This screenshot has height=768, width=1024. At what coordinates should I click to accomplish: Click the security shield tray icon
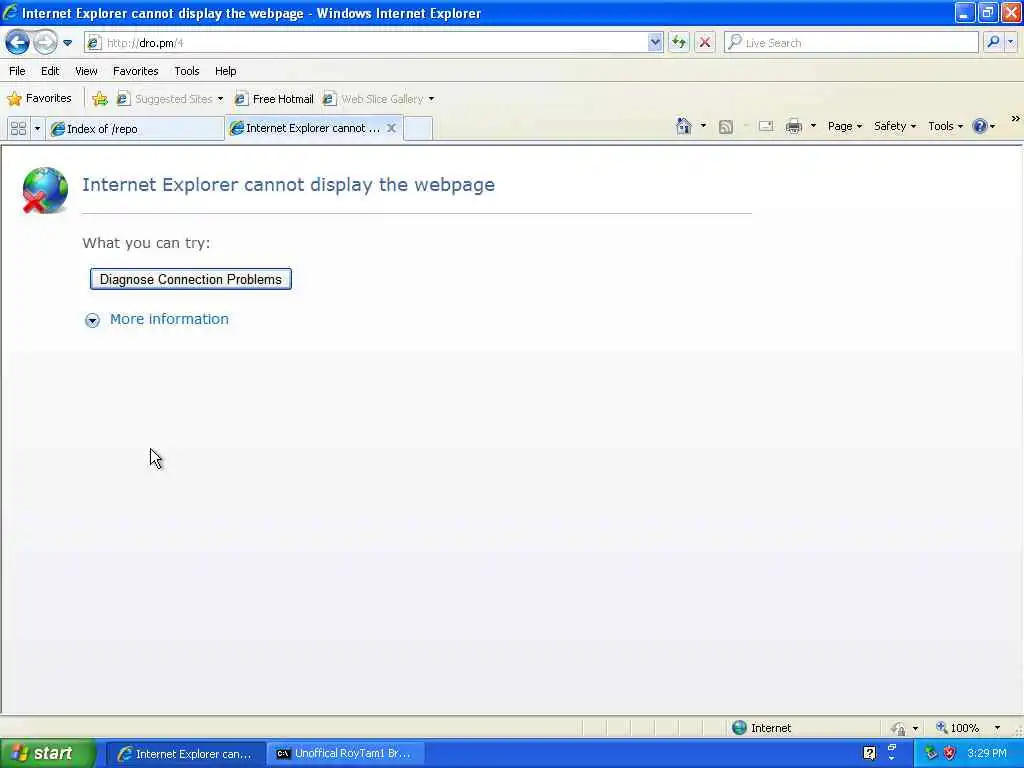click(x=950, y=754)
